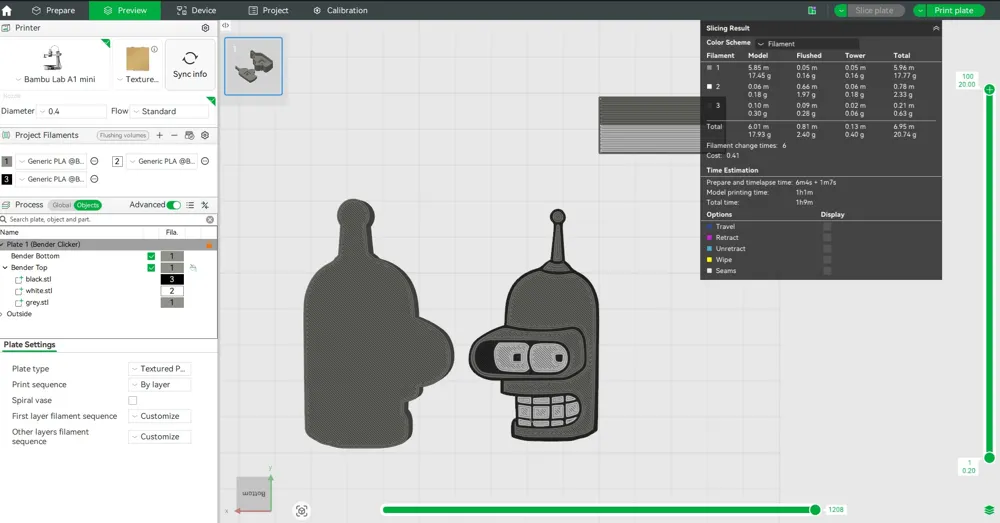Toggle Seams display checkbox

[x=827, y=271]
